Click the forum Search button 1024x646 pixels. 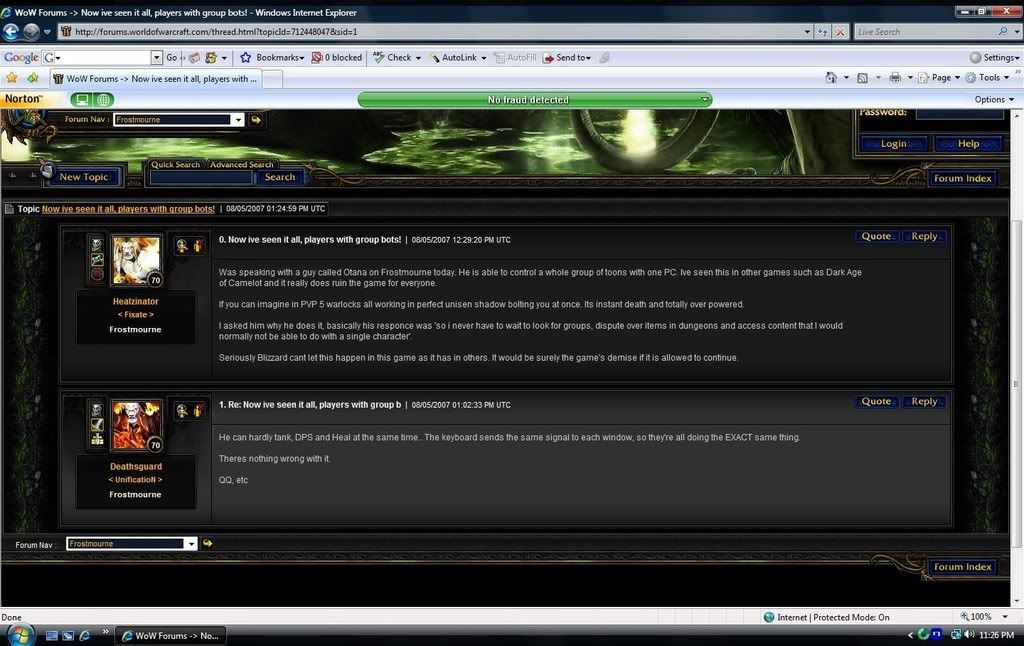[280, 177]
